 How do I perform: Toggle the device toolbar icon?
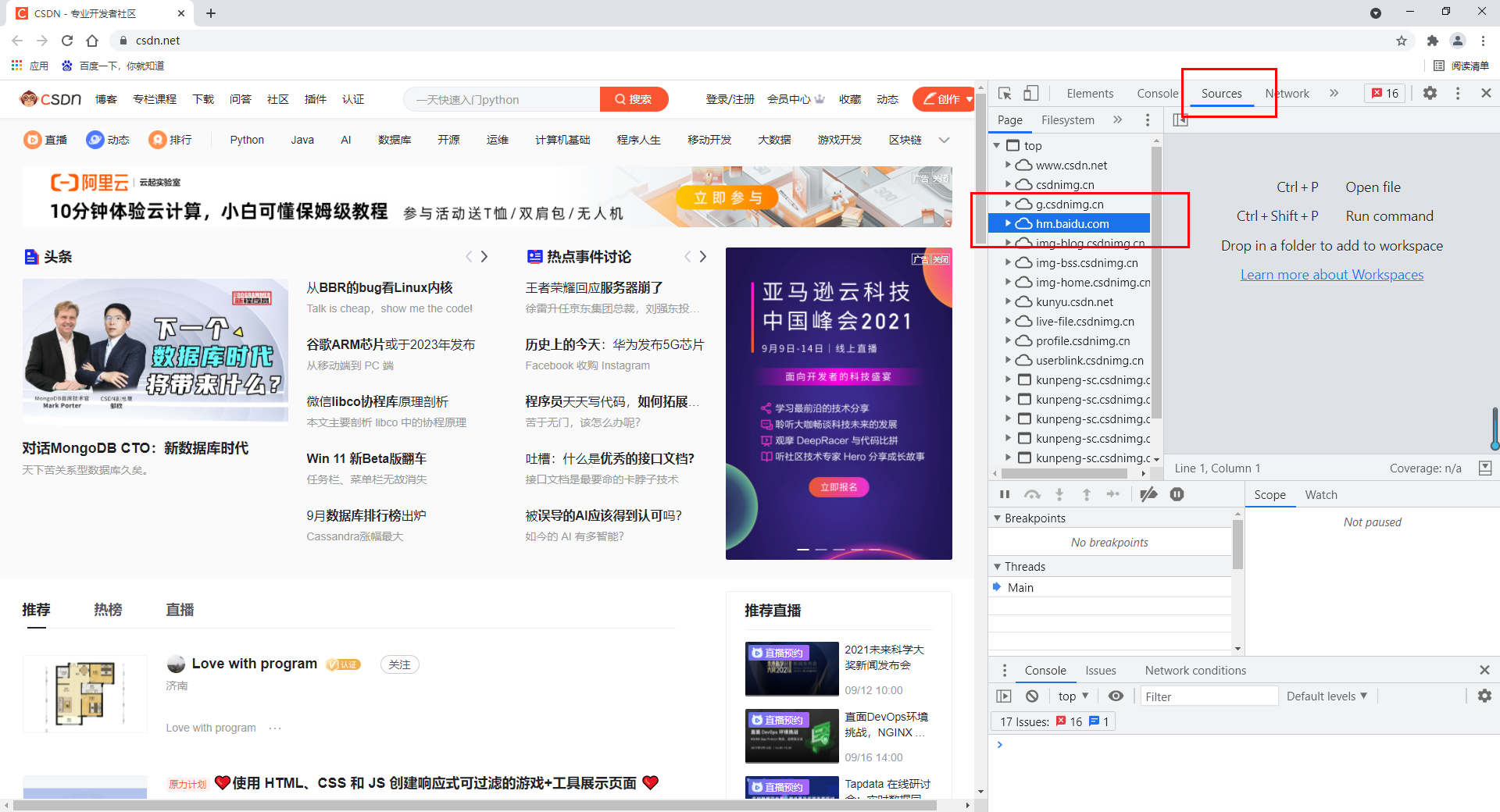point(1031,94)
